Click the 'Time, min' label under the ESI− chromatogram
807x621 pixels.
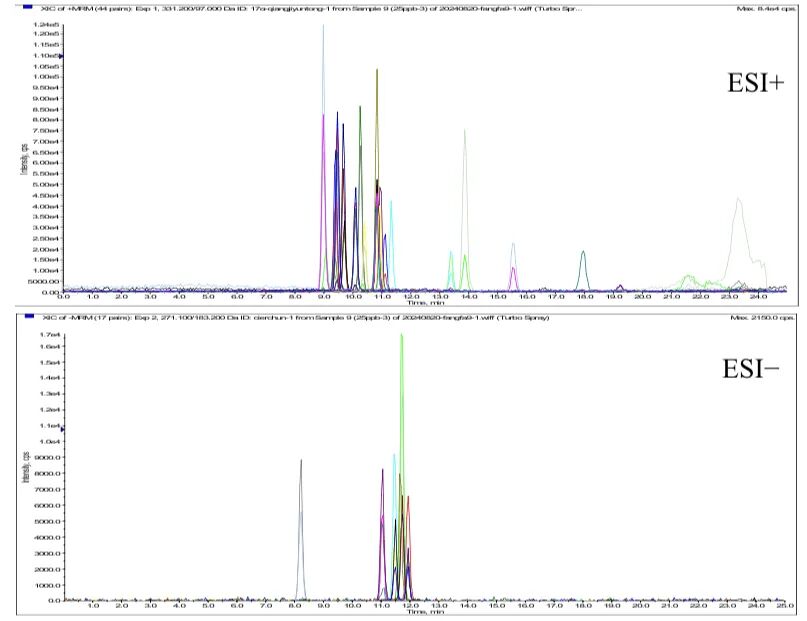[x=425, y=612]
